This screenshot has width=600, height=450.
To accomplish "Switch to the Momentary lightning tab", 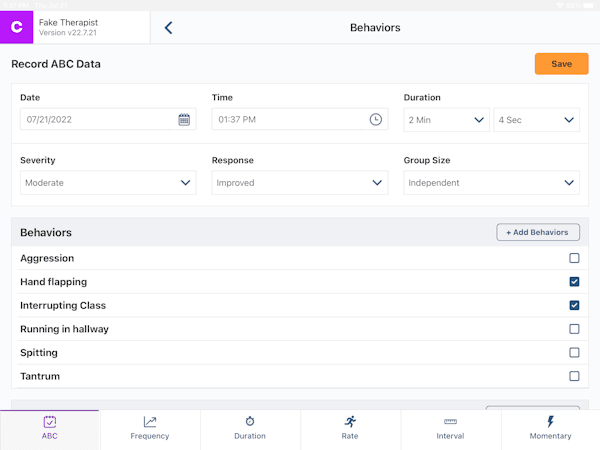I will pos(550,428).
